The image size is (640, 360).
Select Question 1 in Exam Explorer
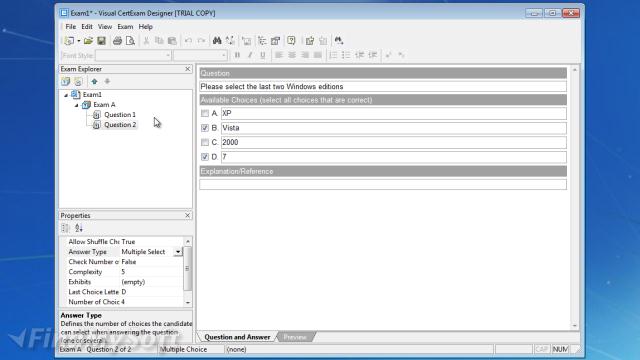(120, 115)
